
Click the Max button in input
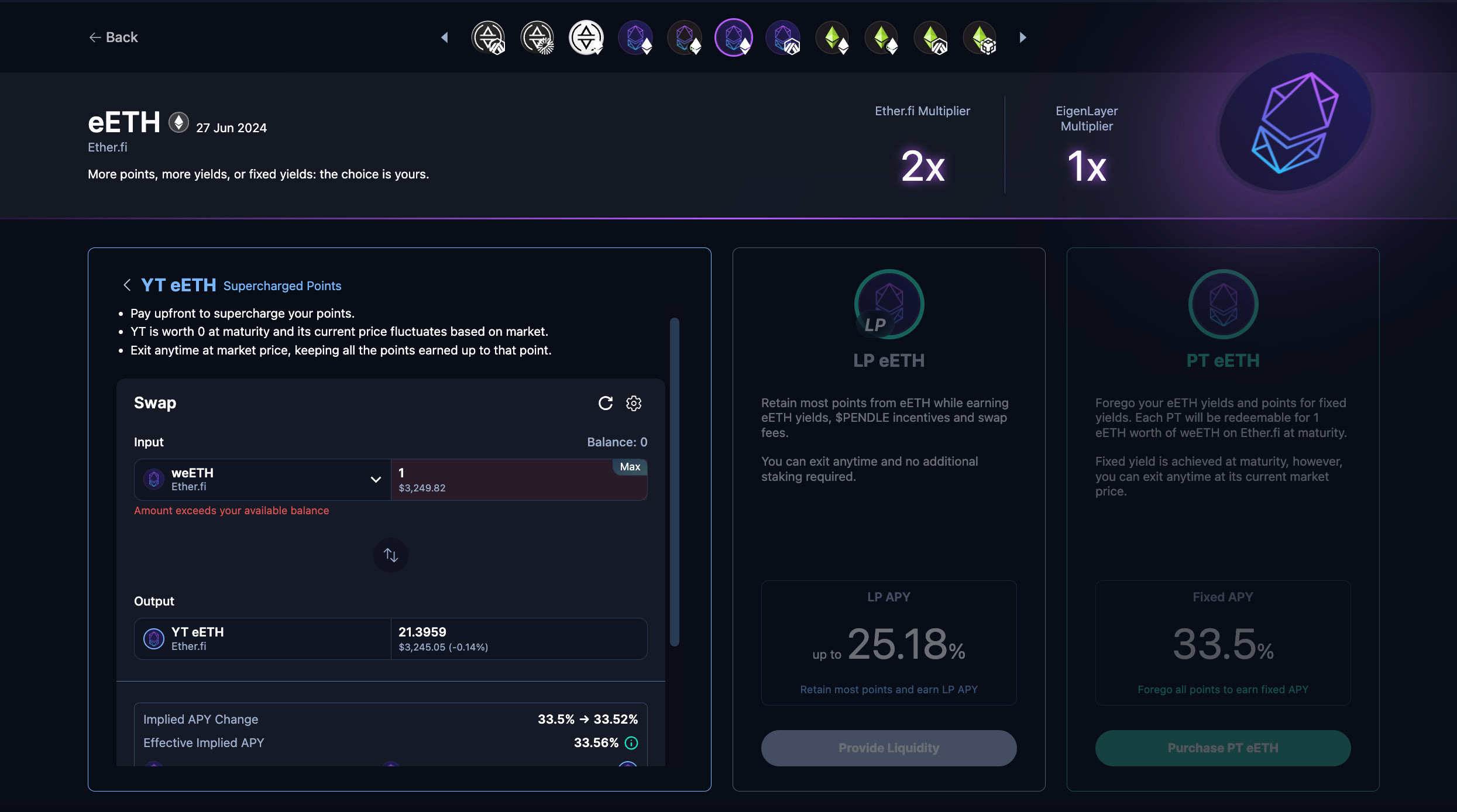pyautogui.click(x=630, y=467)
